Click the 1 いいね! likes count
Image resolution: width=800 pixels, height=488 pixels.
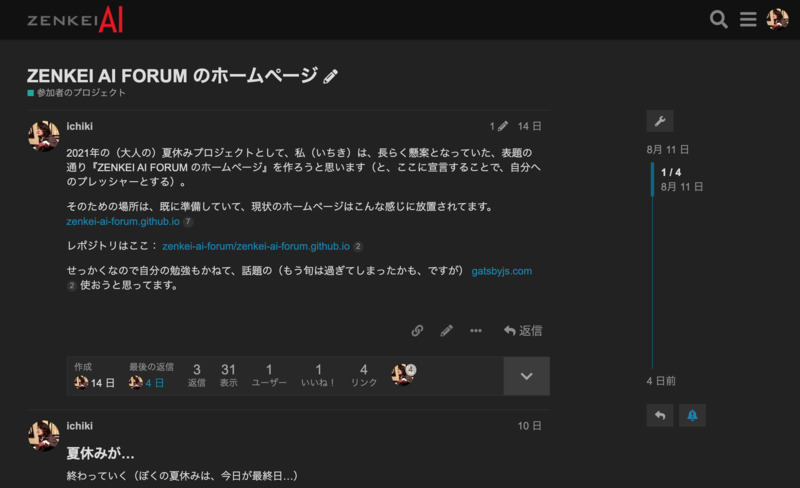pos(318,375)
